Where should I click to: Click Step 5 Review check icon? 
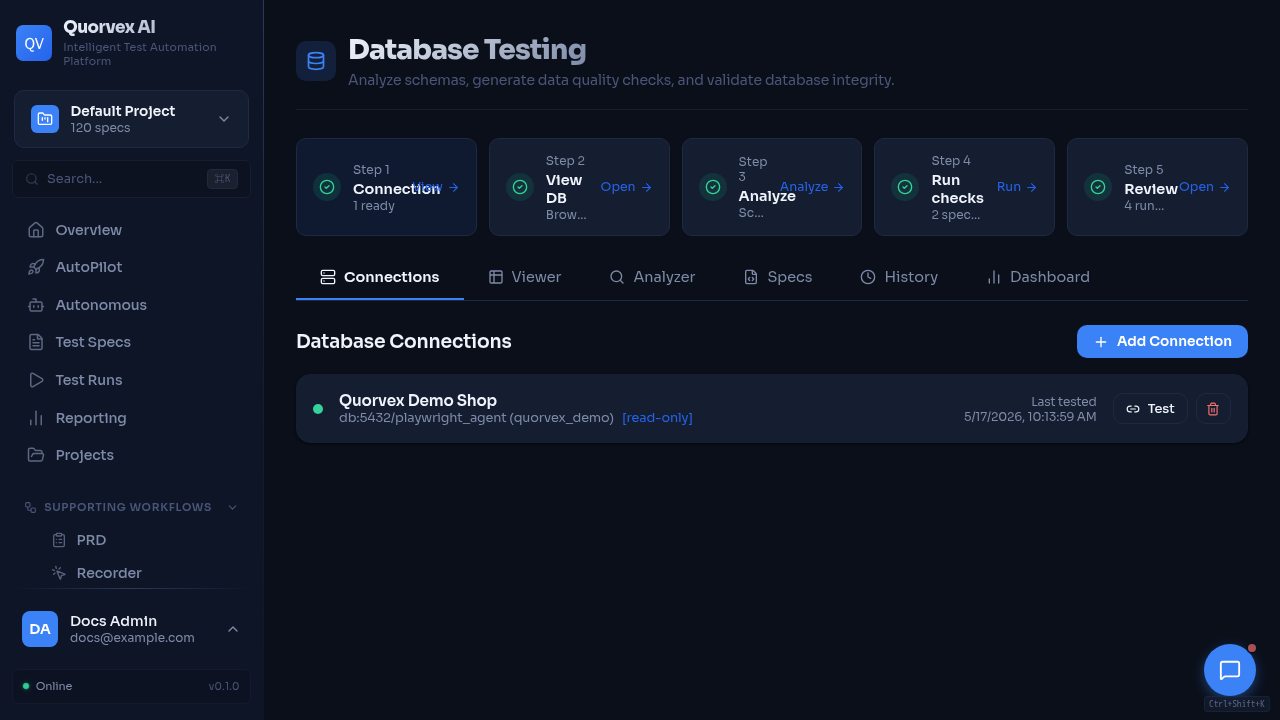(x=1098, y=187)
